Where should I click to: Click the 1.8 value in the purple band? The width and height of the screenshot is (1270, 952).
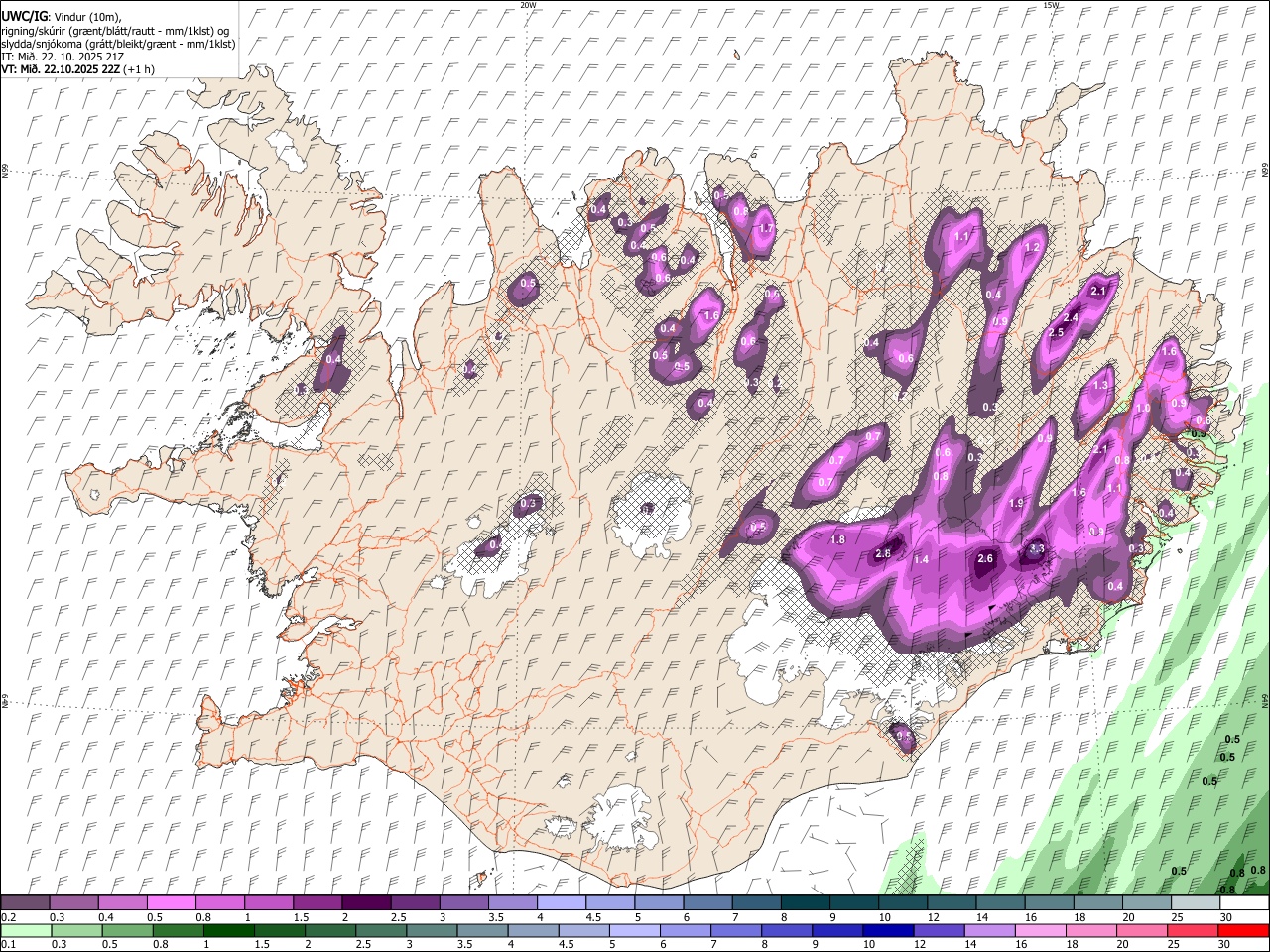pyautogui.click(x=837, y=540)
